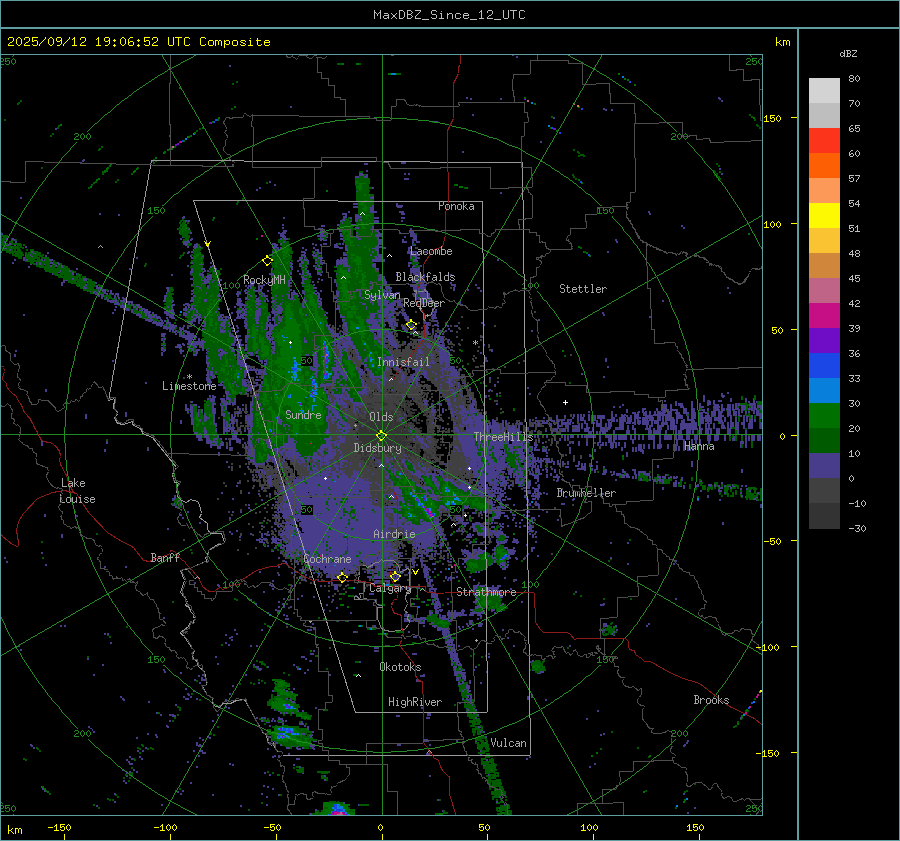
Task: Click the 48 value on the dBZ legend
Action: coord(854,253)
